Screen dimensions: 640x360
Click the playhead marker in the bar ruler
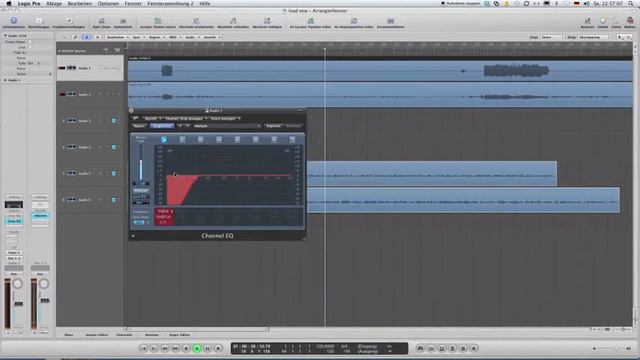pos(325,49)
